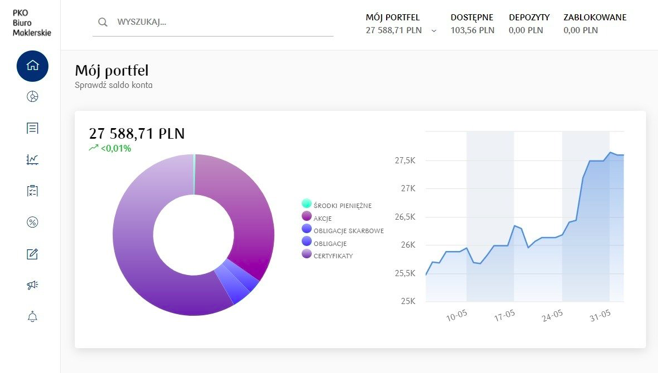
Task: Open the home dashboard icon
Action: 33,66
